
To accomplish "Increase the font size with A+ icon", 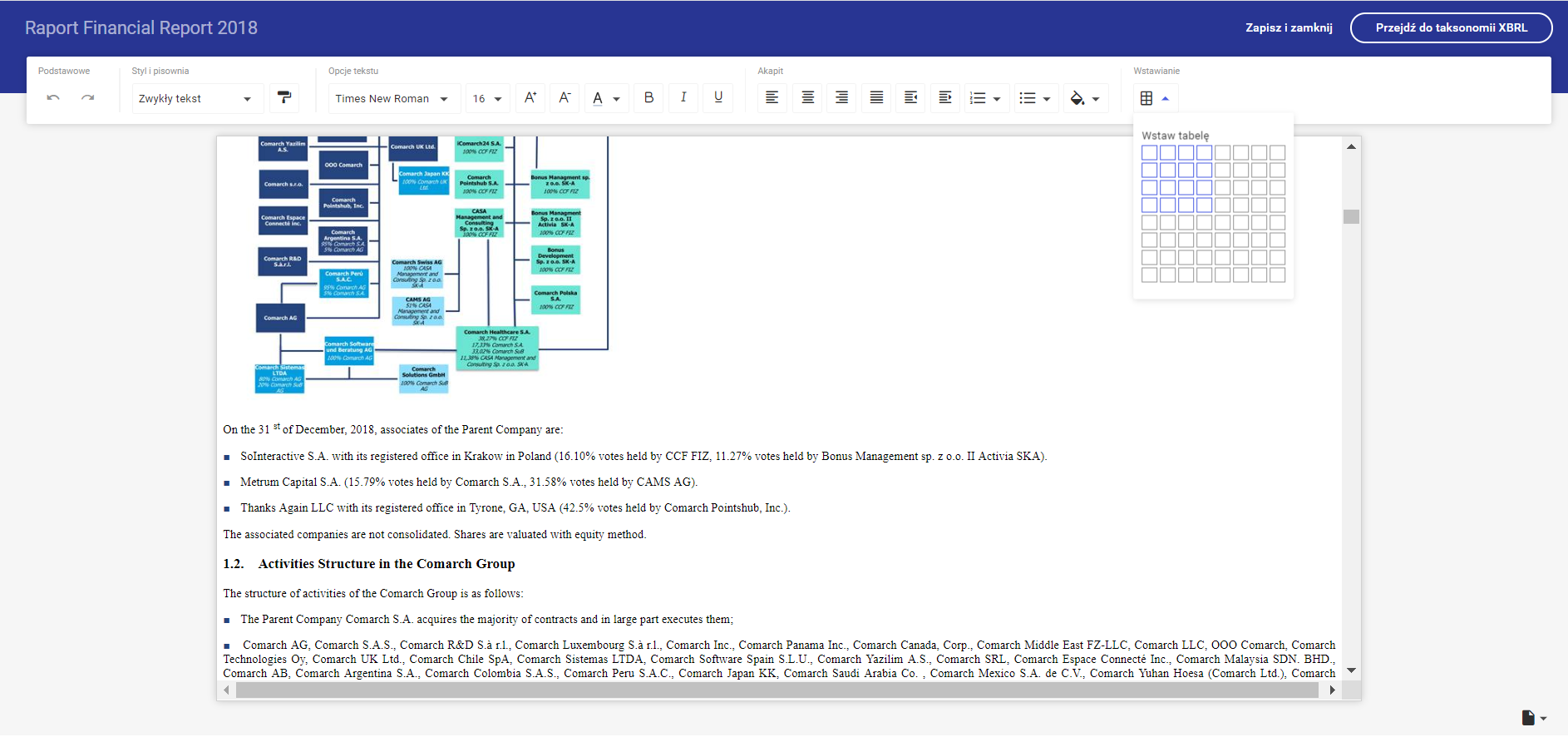I will coord(530,98).
